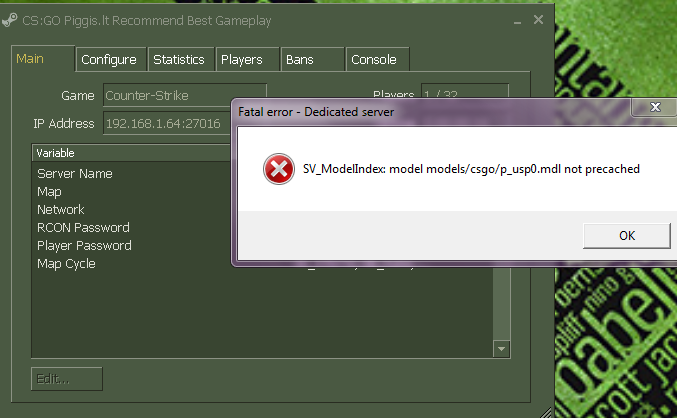Minimize the dedicated server window

[x=517, y=20]
